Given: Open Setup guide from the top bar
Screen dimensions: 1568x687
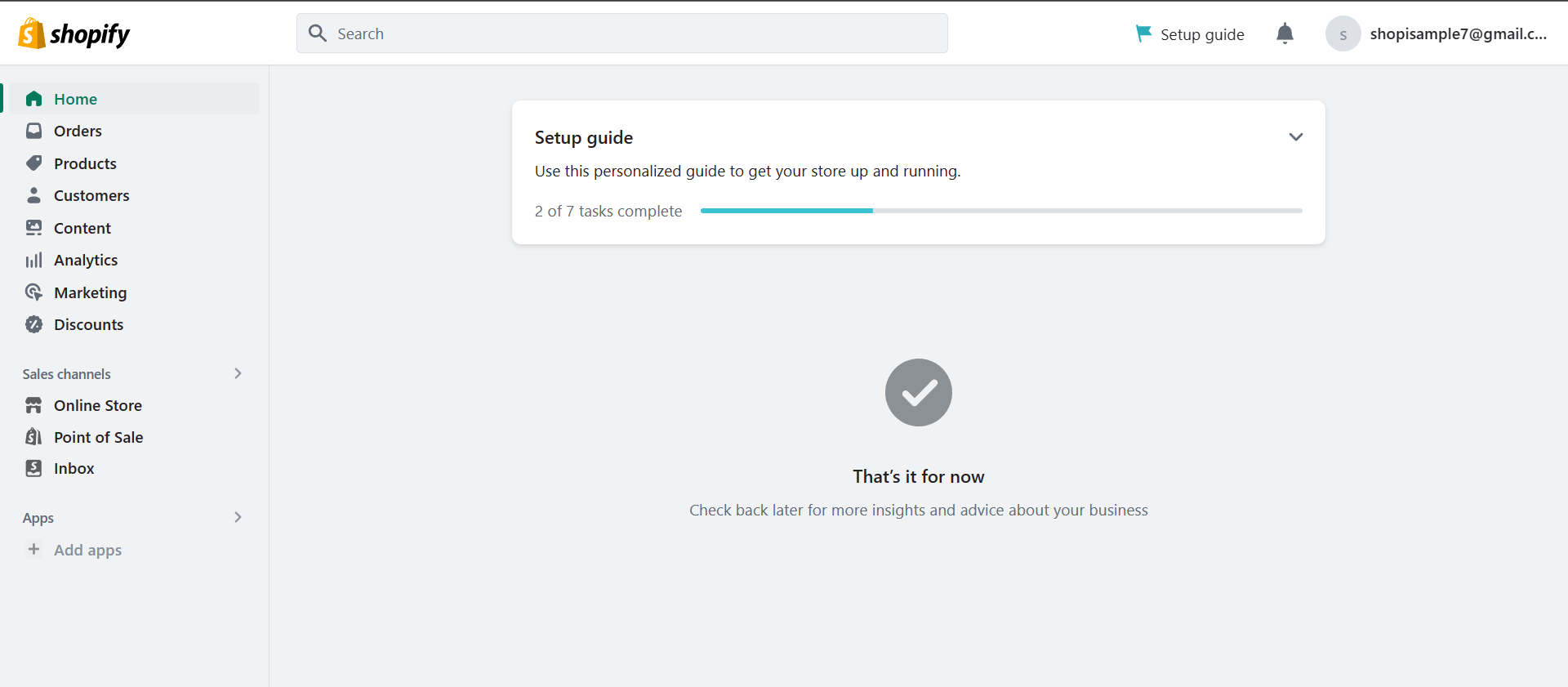Looking at the screenshot, I should [x=1190, y=33].
